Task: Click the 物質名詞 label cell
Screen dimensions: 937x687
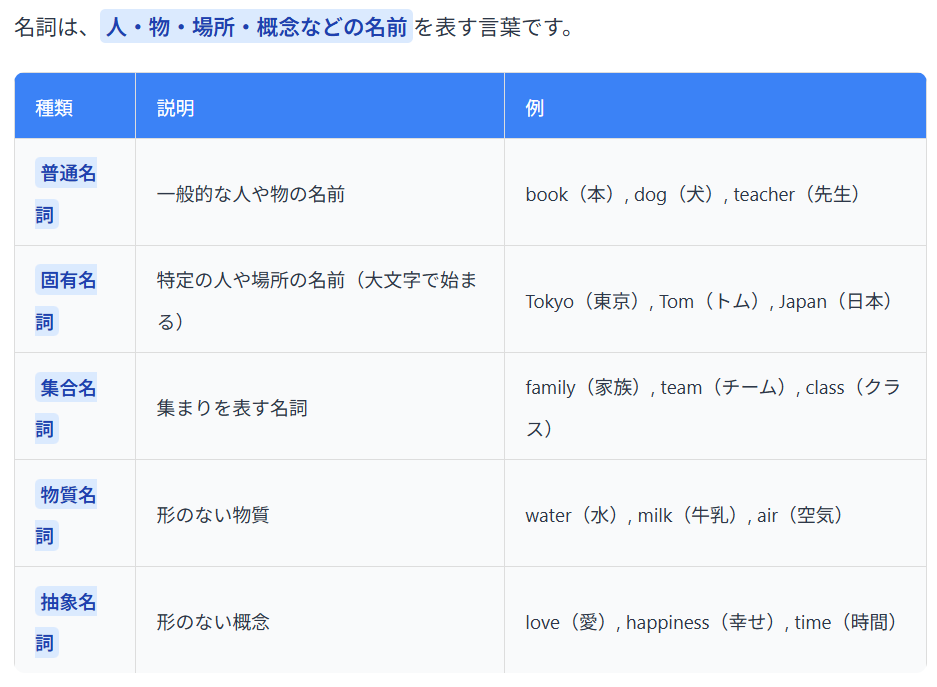Action: click(68, 495)
